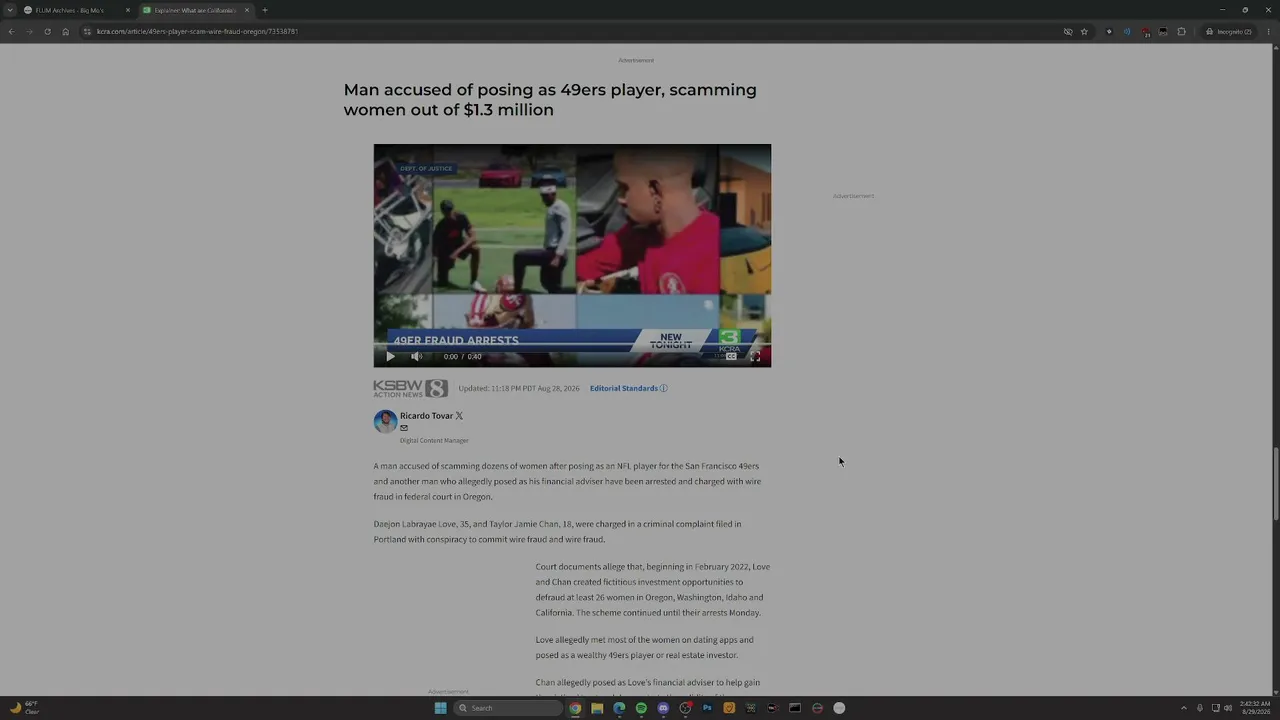The height and width of the screenshot is (720, 1280).
Task: Click the 'Updated: 11:18 PM PDT' timestamp
Action: coord(519,388)
